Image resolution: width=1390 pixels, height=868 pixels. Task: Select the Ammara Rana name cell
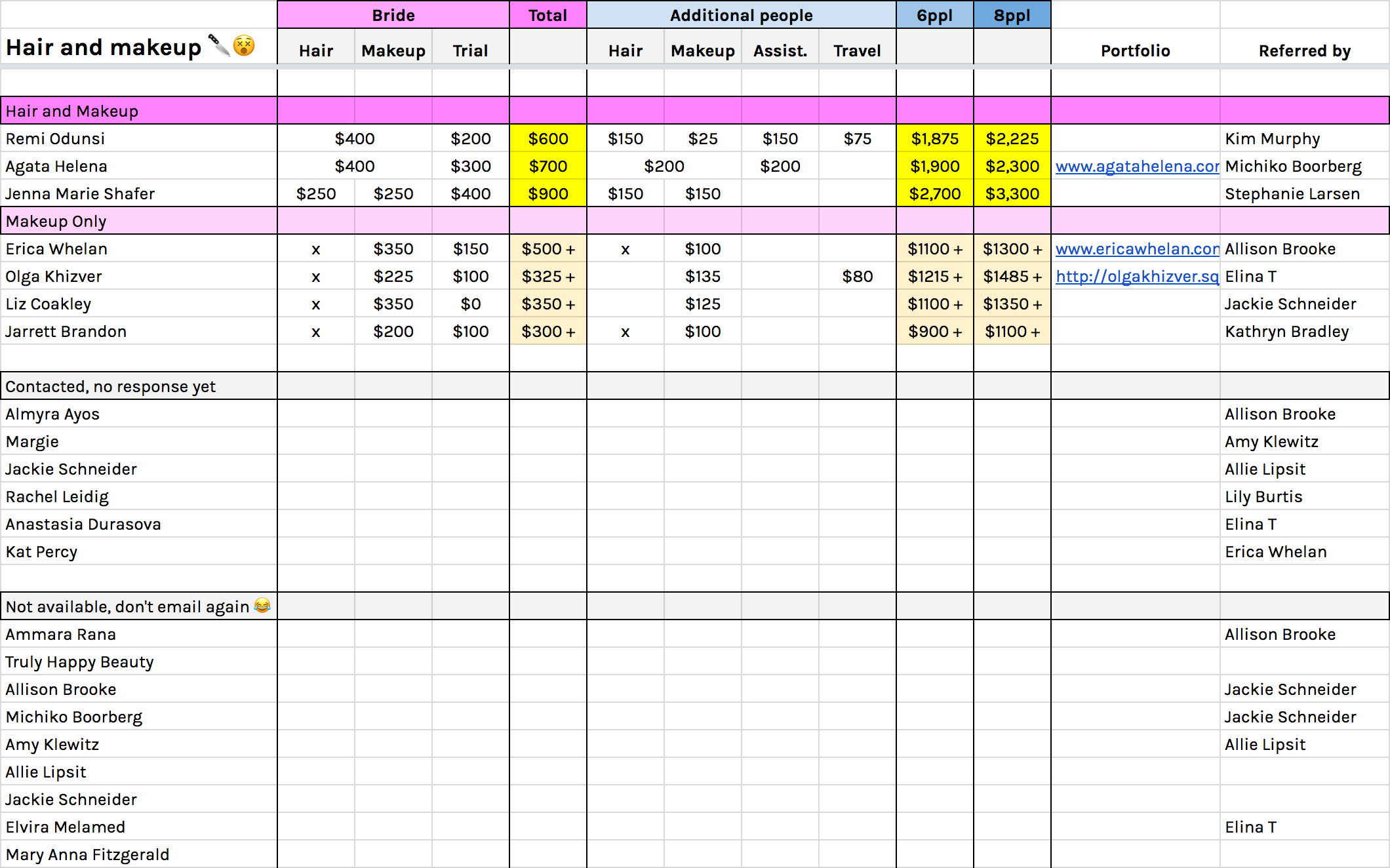[x=138, y=635]
